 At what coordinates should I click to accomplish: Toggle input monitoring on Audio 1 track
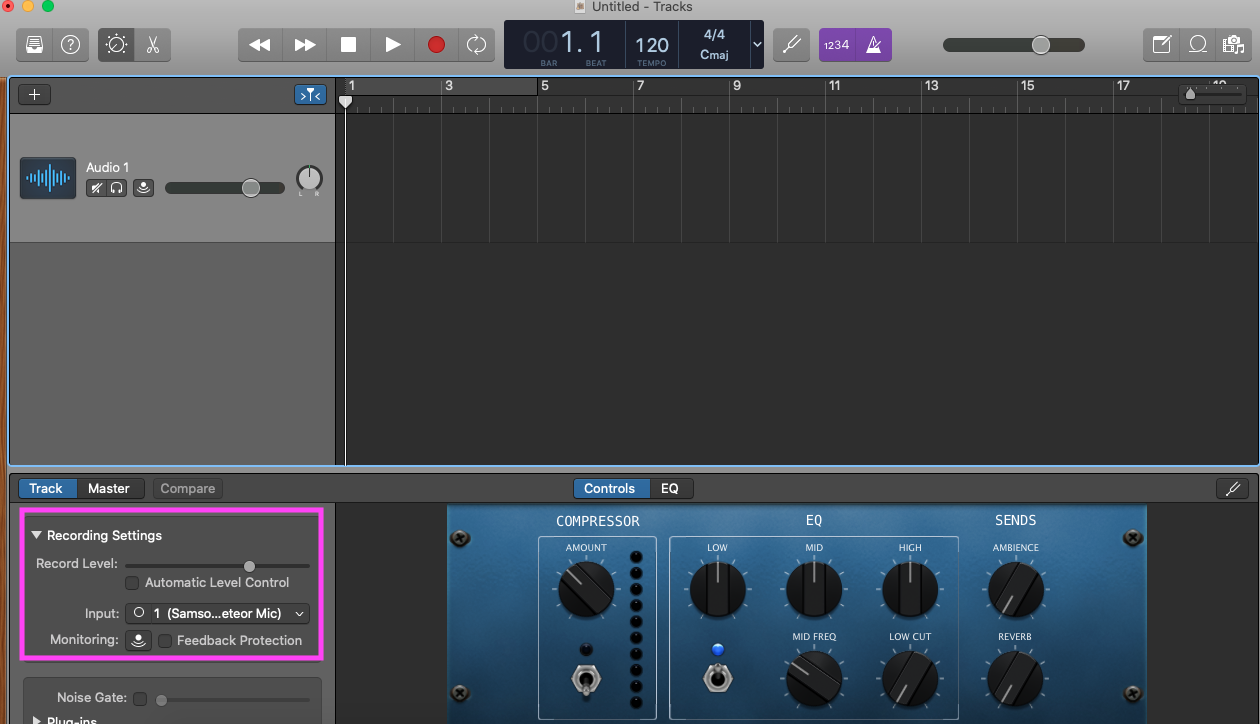(144, 188)
